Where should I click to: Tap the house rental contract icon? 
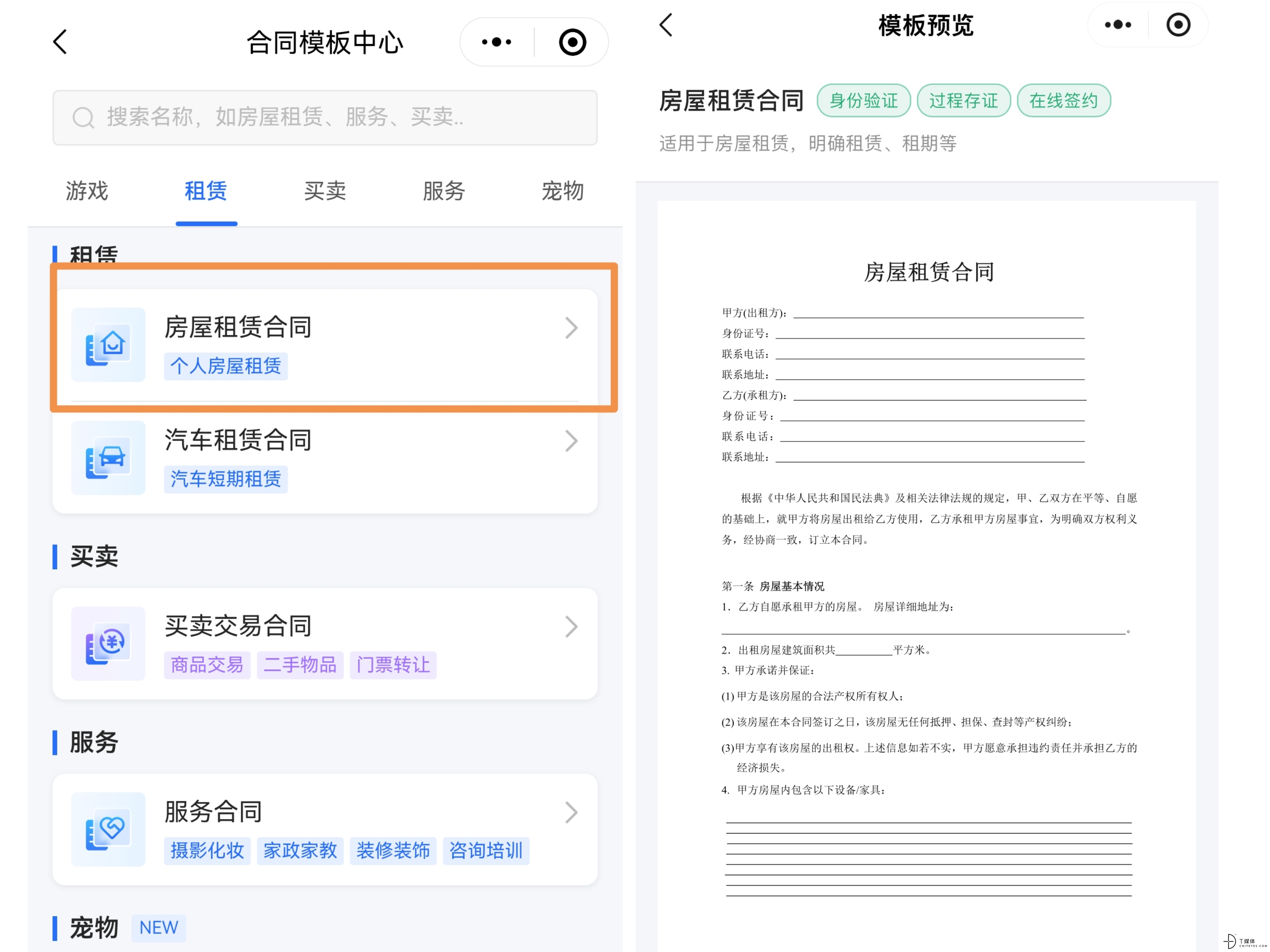click(x=108, y=344)
